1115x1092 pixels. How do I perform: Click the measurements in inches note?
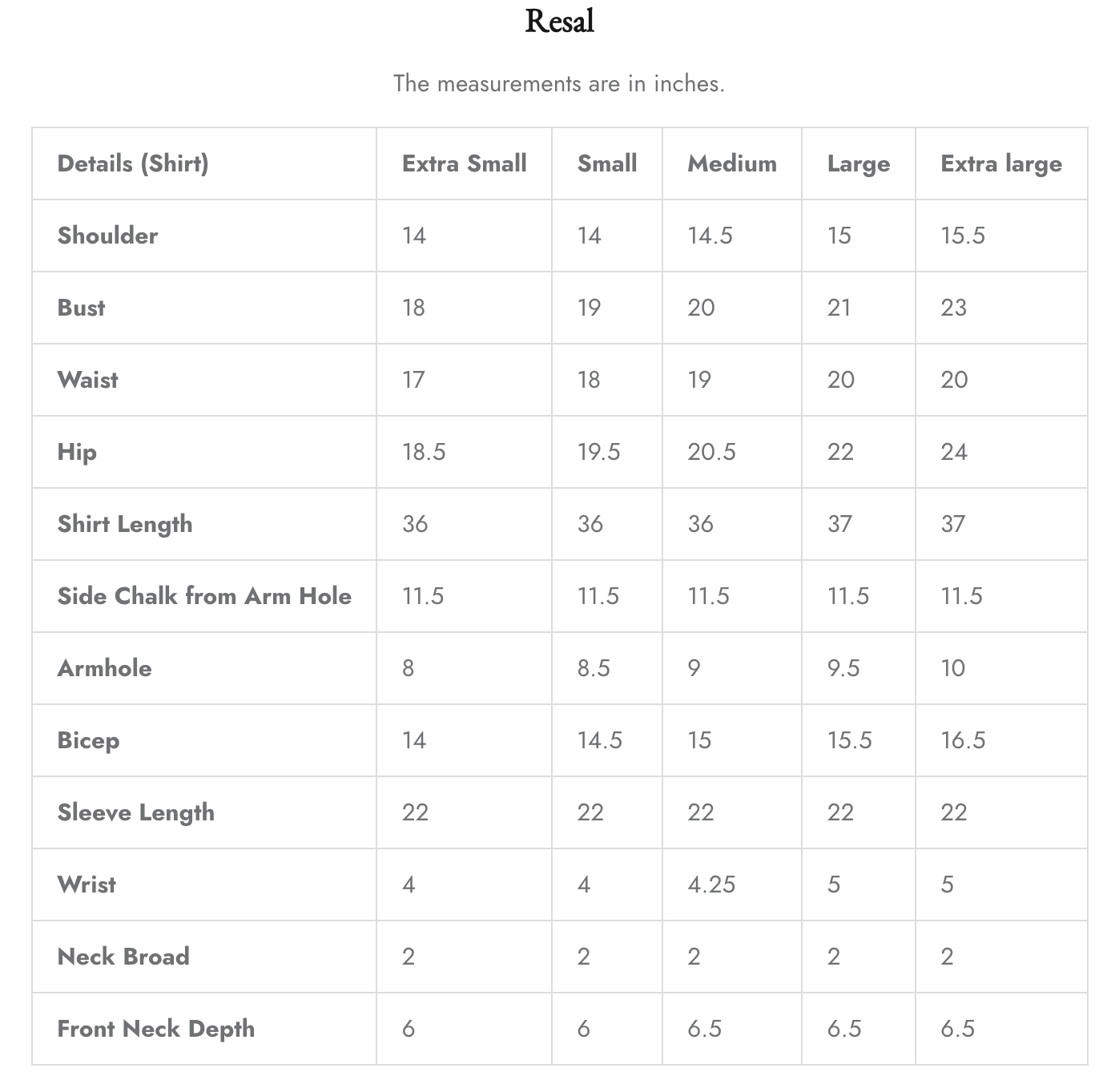point(558,83)
